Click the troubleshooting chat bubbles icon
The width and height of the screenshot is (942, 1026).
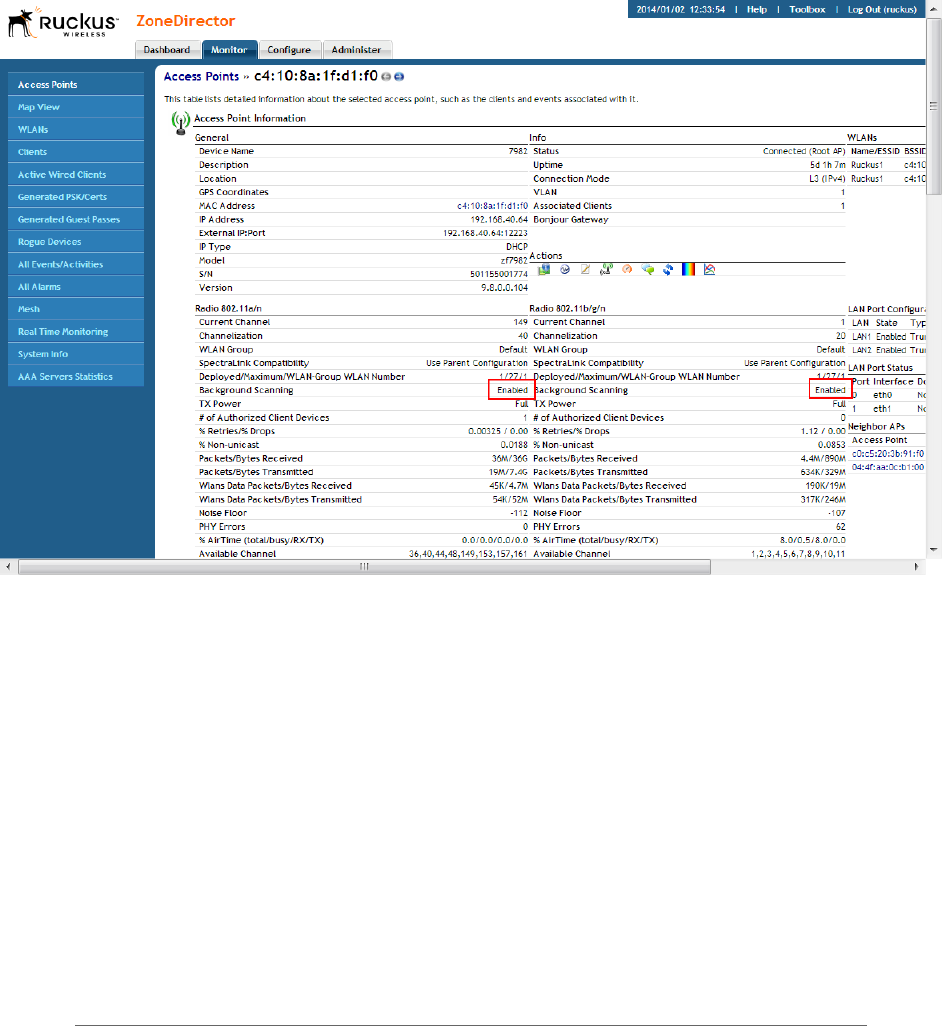click(x=648, y=270)
